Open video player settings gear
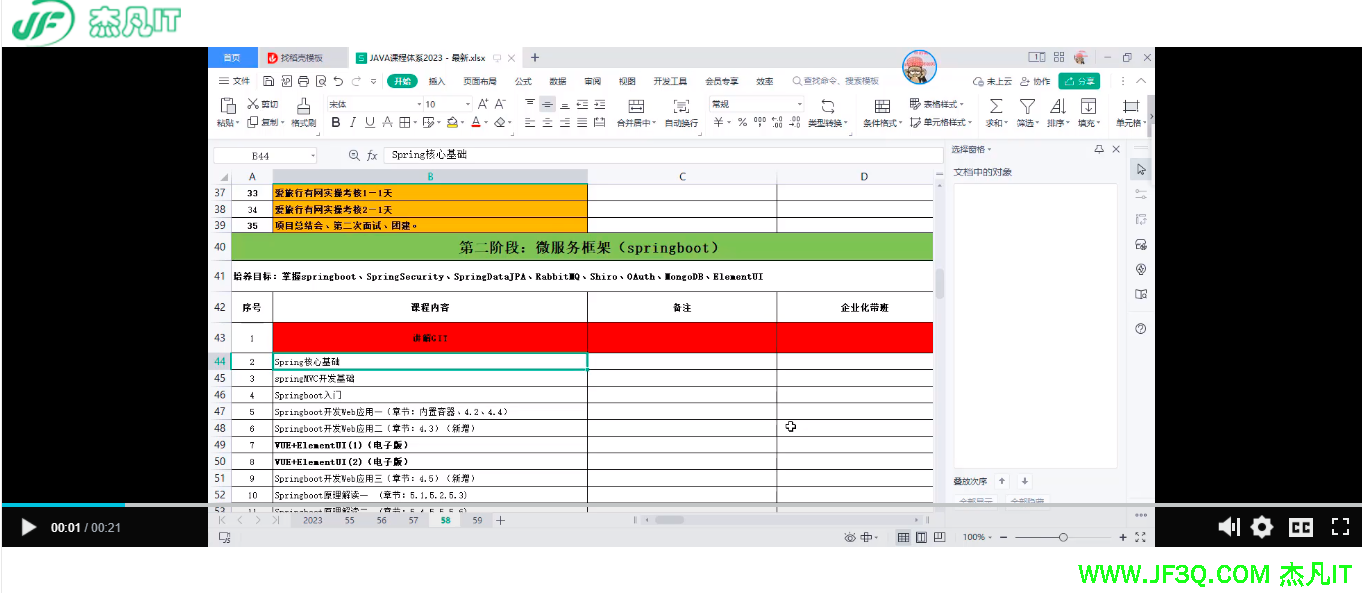 (1262, 527)
